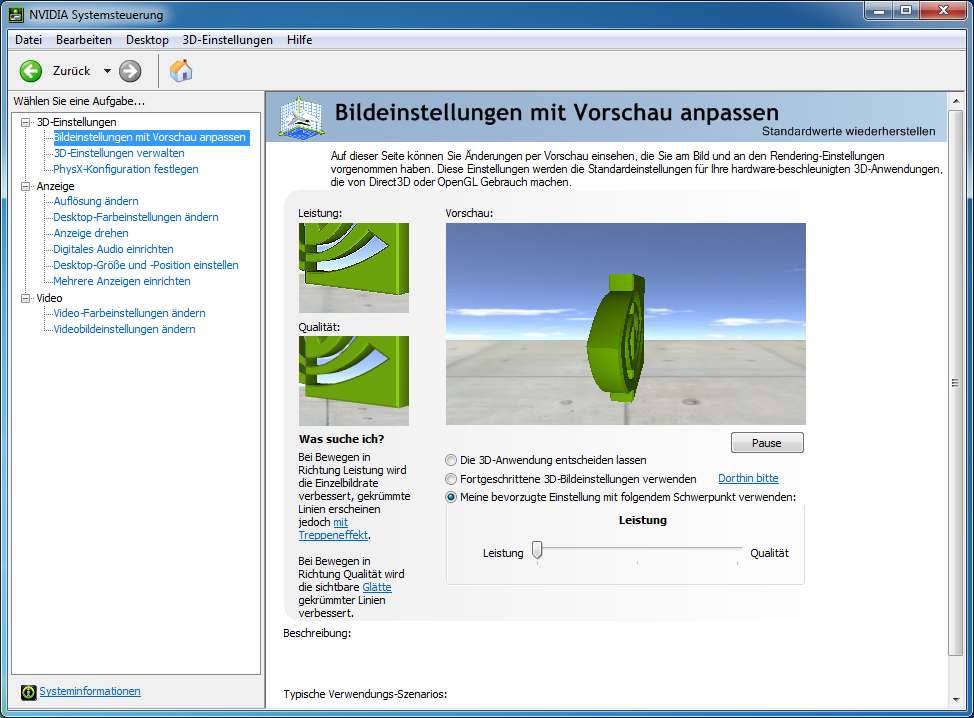Select 'Bildeinstellungen mit Vorschau anpassen' tree item

point(150,137)
